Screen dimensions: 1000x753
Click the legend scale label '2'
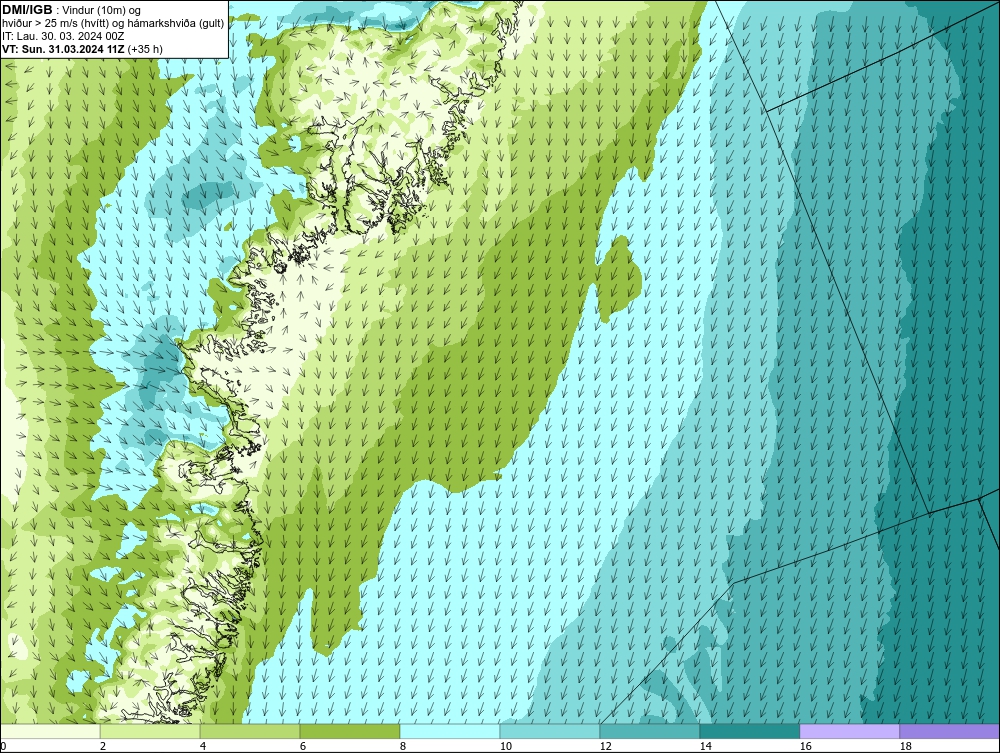(x=103, y=746)
